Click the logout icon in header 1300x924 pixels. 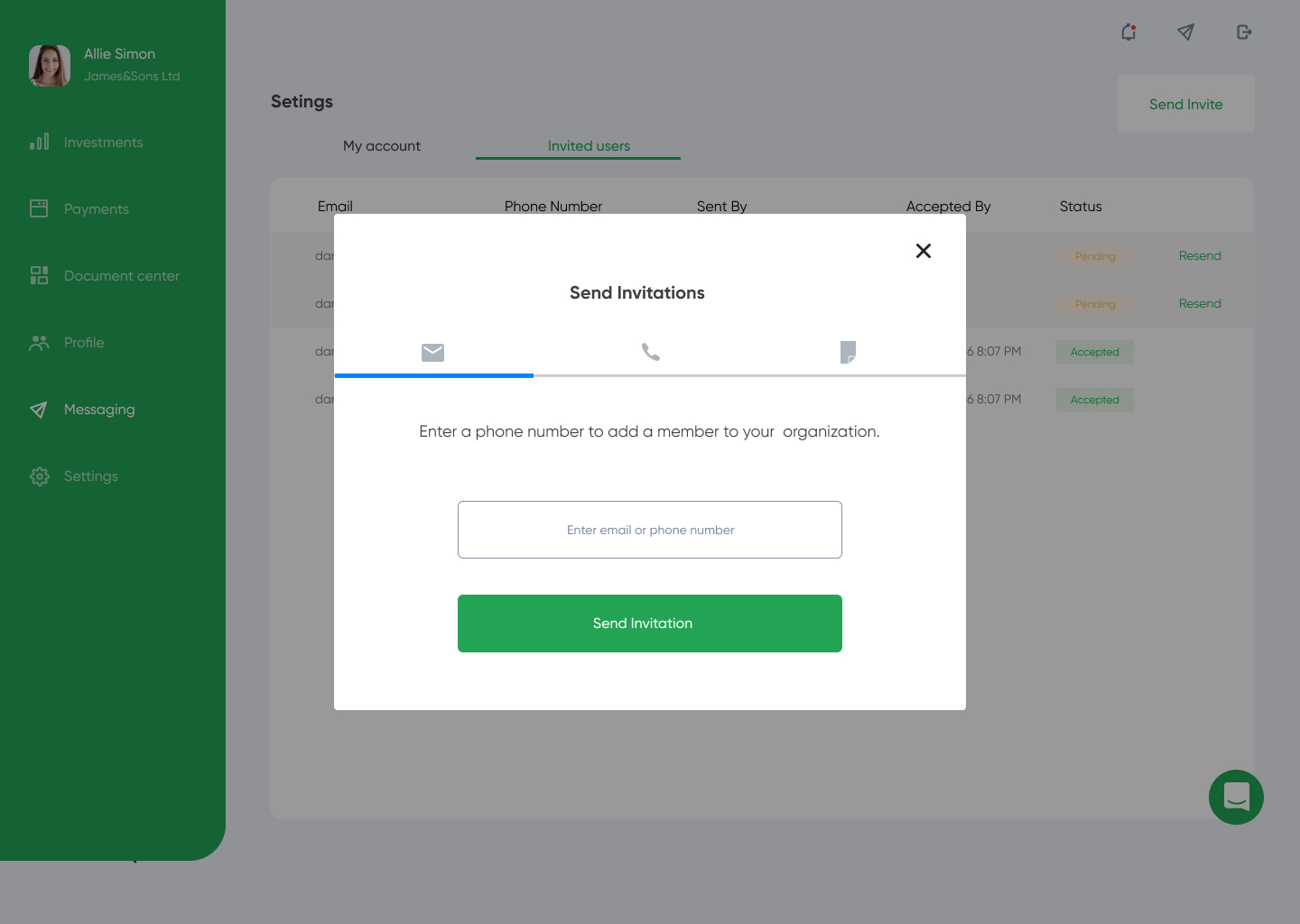tap(1243, 32)
